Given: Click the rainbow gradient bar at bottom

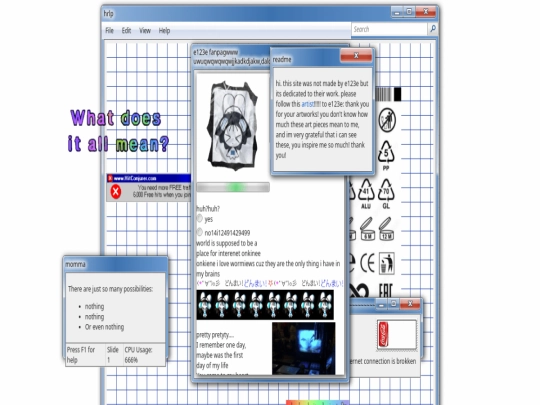Looking at the screenshot, I should 317,402.
